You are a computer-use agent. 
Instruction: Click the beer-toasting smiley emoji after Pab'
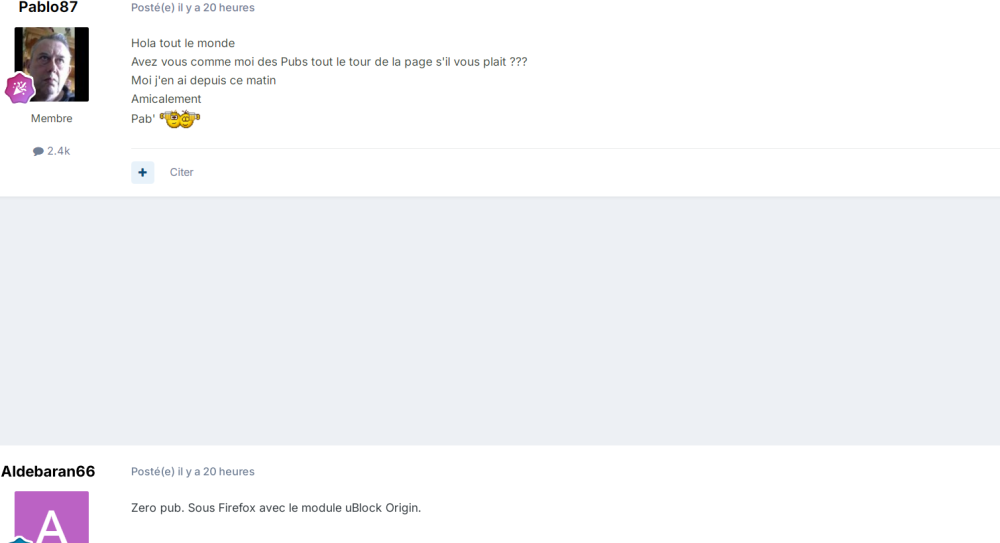pos(180,119)
